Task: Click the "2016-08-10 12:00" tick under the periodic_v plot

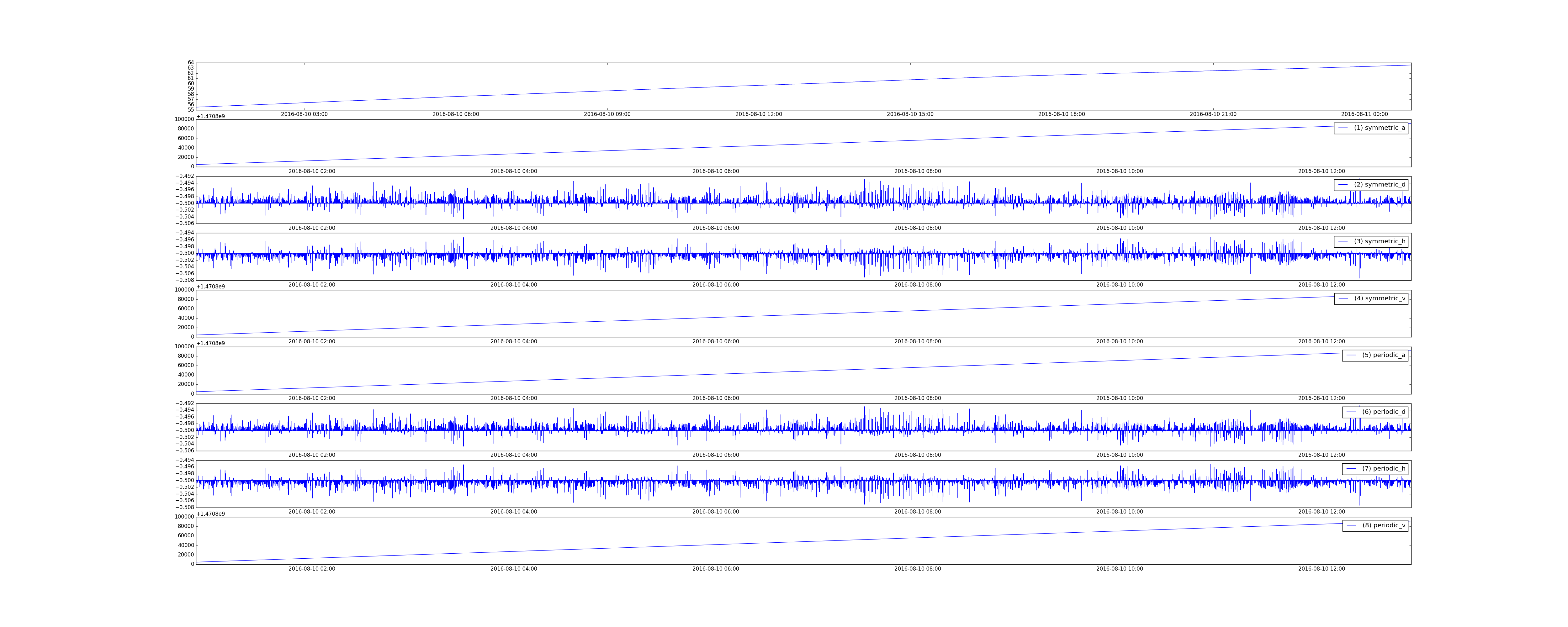Action: pyautogui.click(x=1322, y=569)
